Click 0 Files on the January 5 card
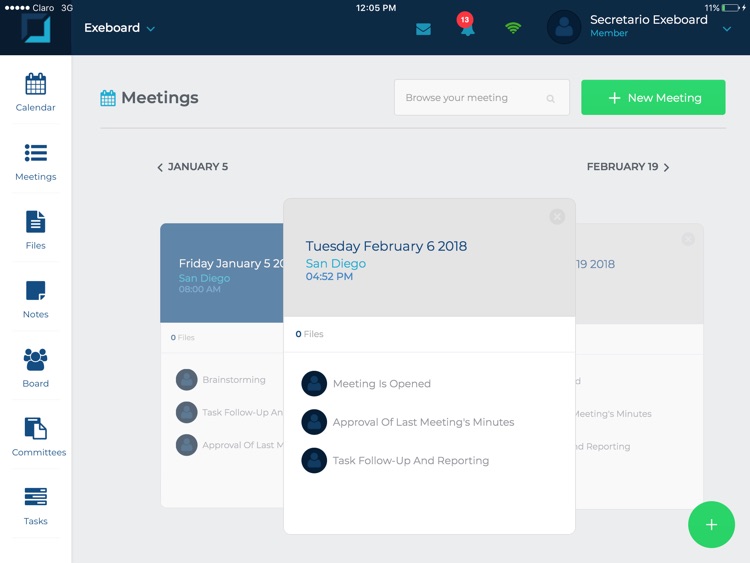 click(183, 338)
